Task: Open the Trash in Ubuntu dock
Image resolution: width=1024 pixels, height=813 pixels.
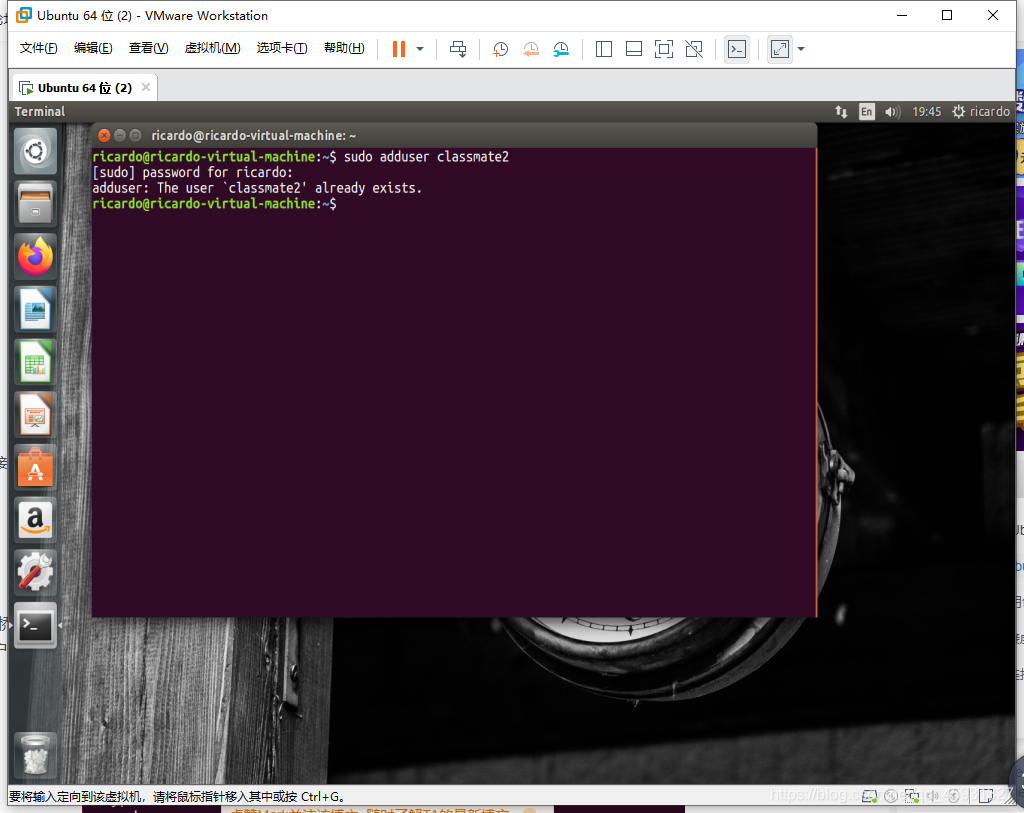Action: [35, 755]
